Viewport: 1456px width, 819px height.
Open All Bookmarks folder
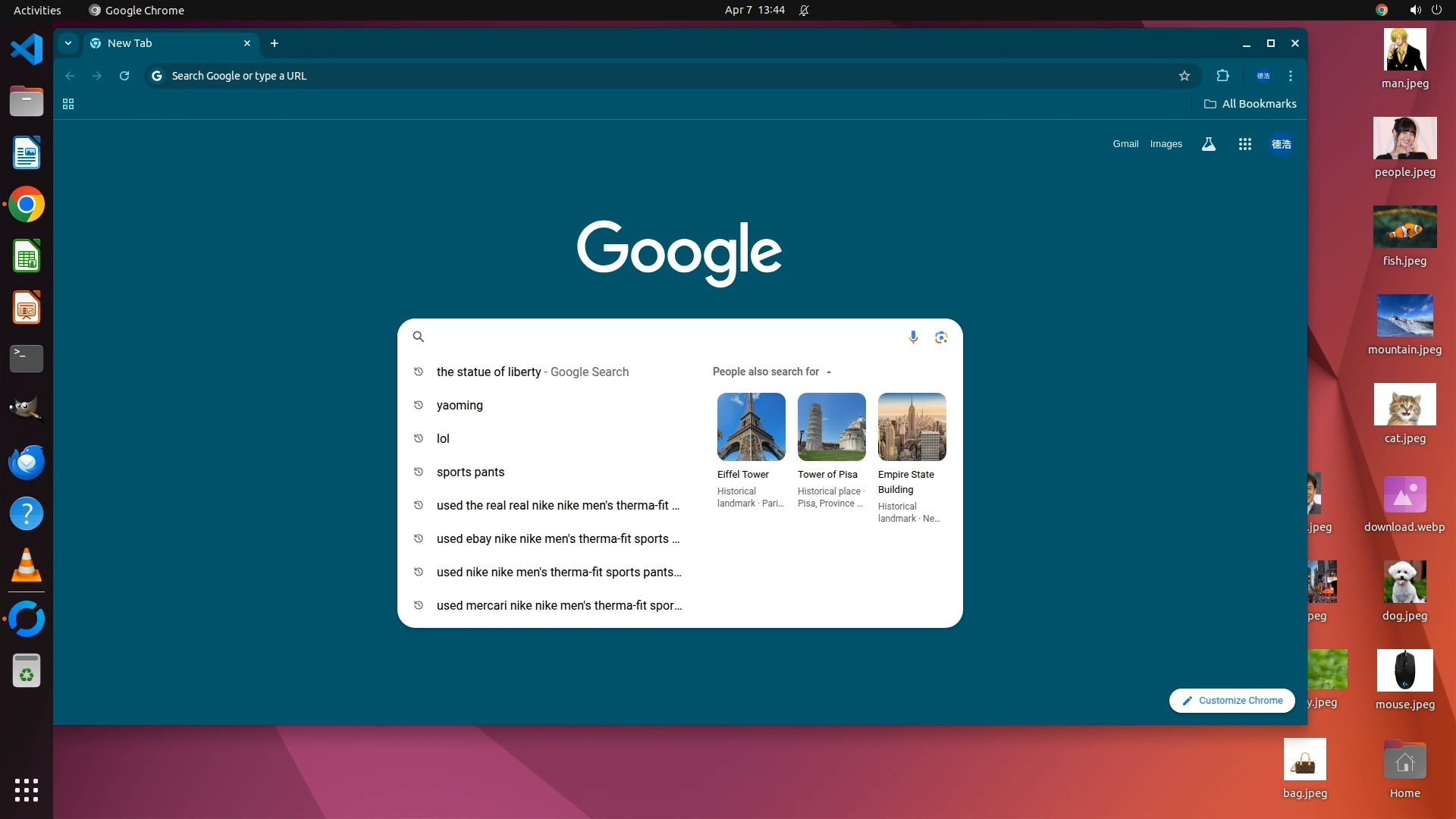[x=1250, y=104]
